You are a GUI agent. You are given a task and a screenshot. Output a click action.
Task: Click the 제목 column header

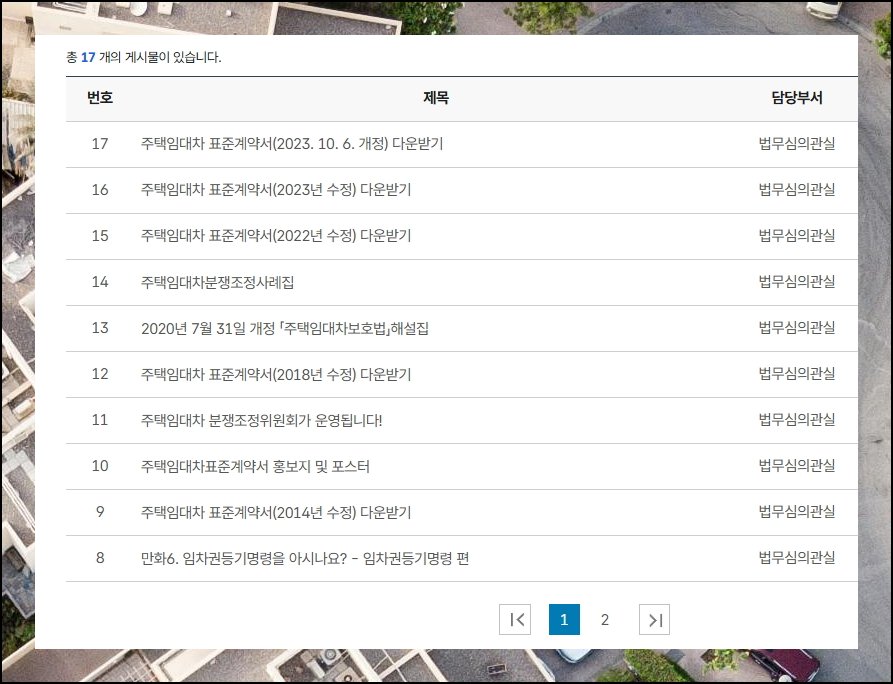(436, 98)
